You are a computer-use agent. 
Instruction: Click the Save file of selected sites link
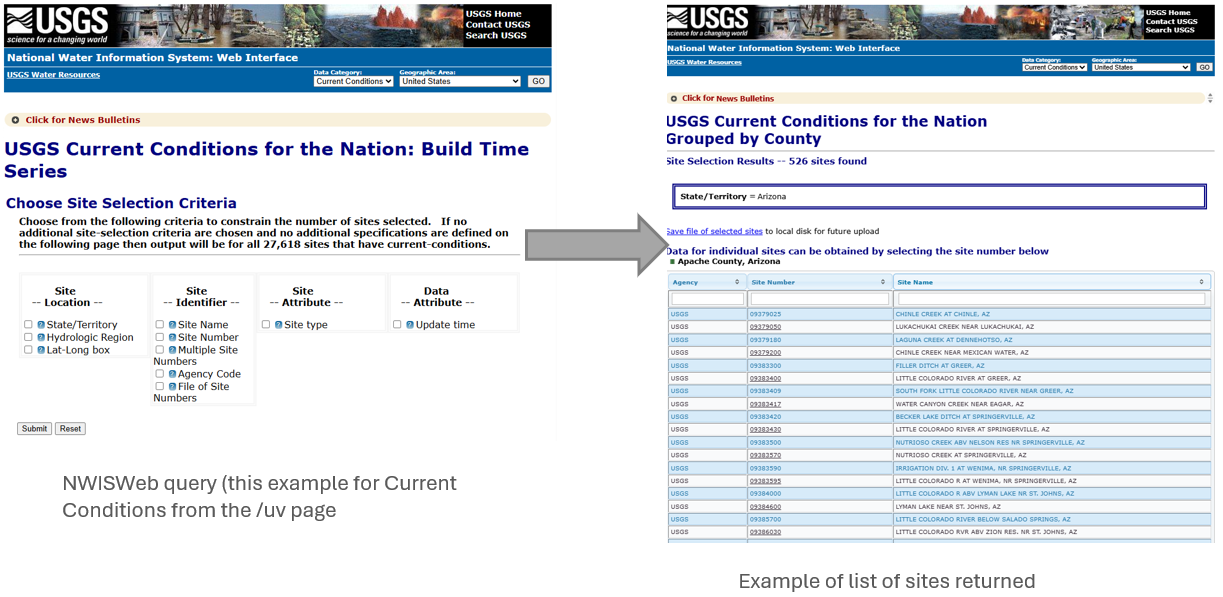(x=715, y=232)
